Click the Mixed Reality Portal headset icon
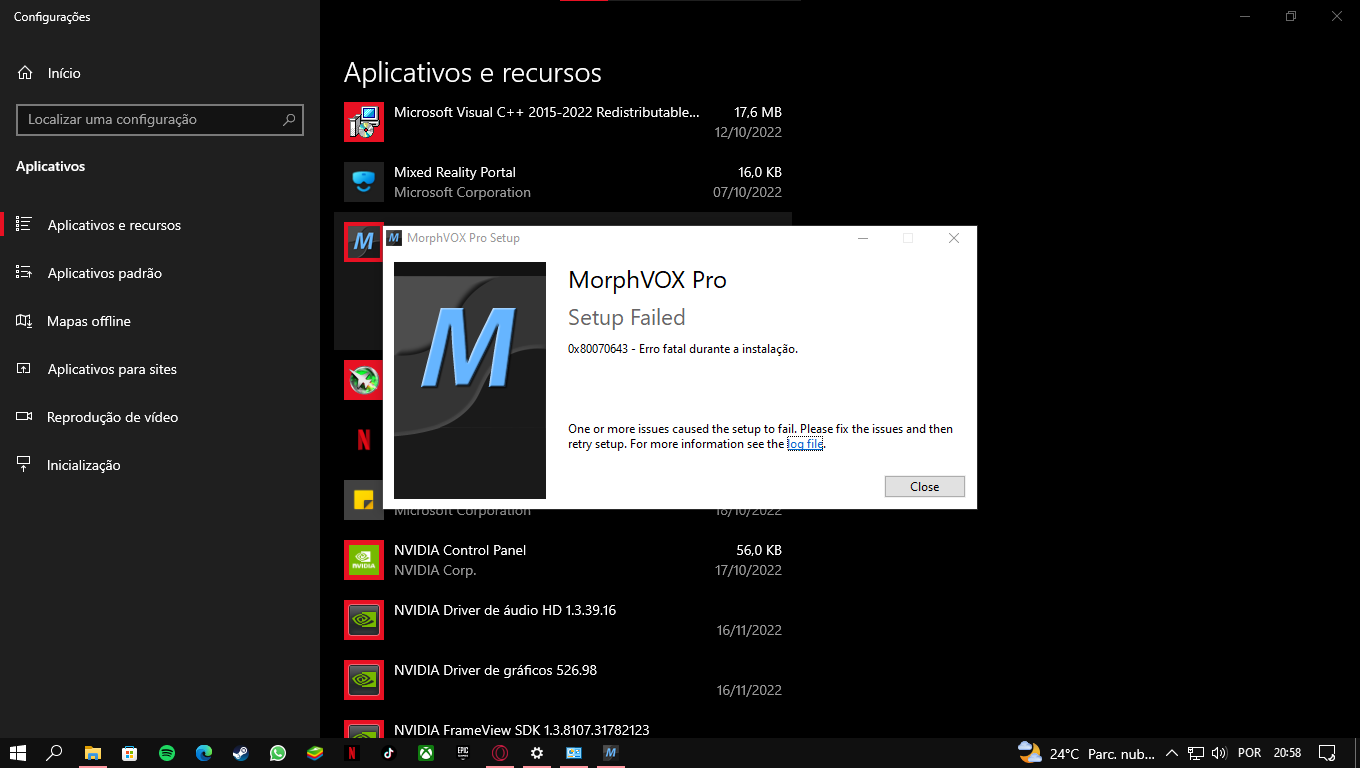The height and width of the screenshot is (768, 1360). 364,182
